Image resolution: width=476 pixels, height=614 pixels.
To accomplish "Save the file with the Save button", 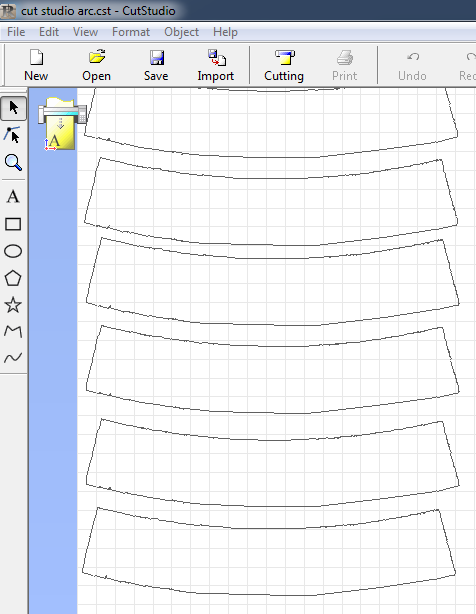I will [x=156, y=65].
